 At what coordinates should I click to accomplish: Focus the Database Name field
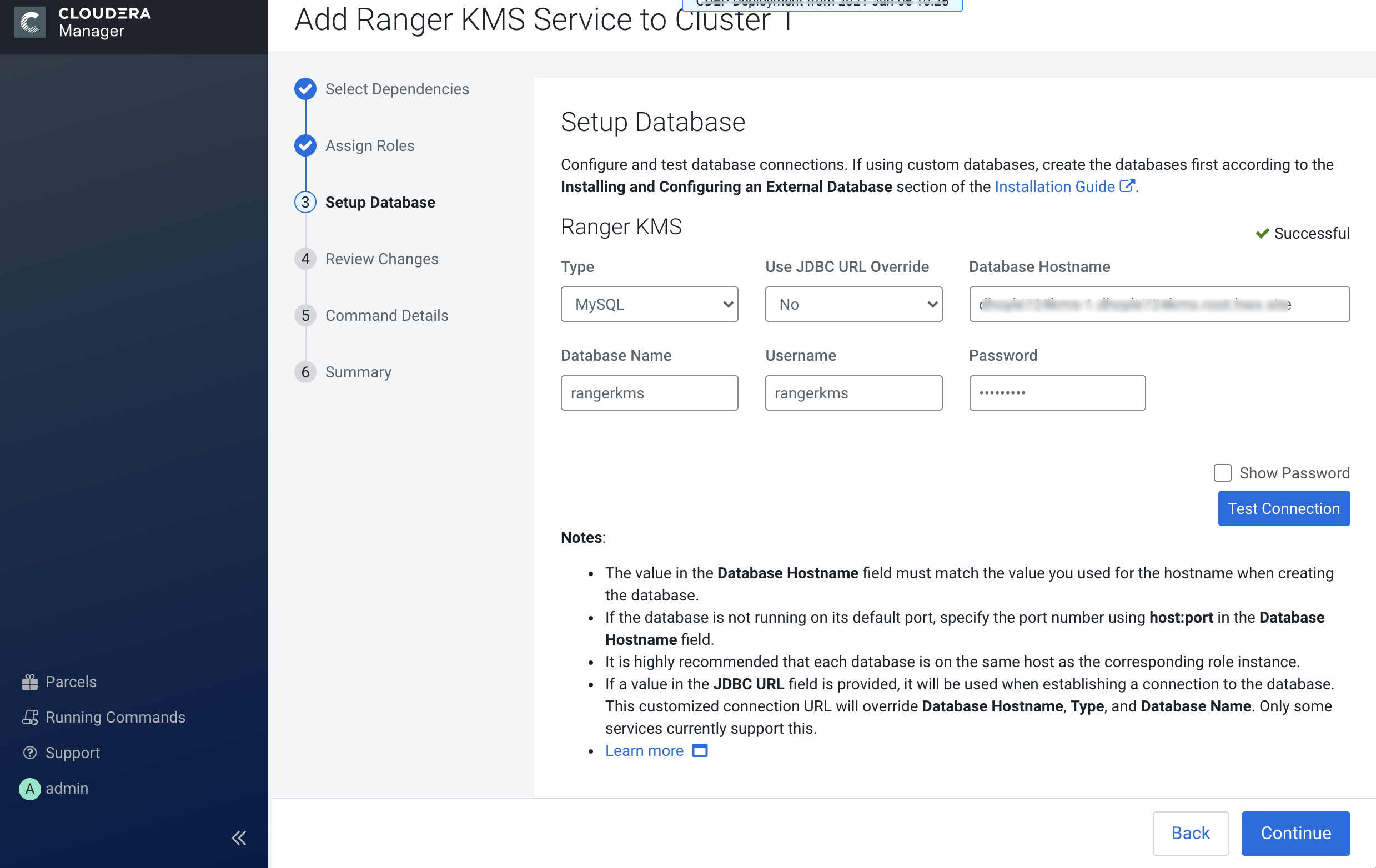point(649,393)
